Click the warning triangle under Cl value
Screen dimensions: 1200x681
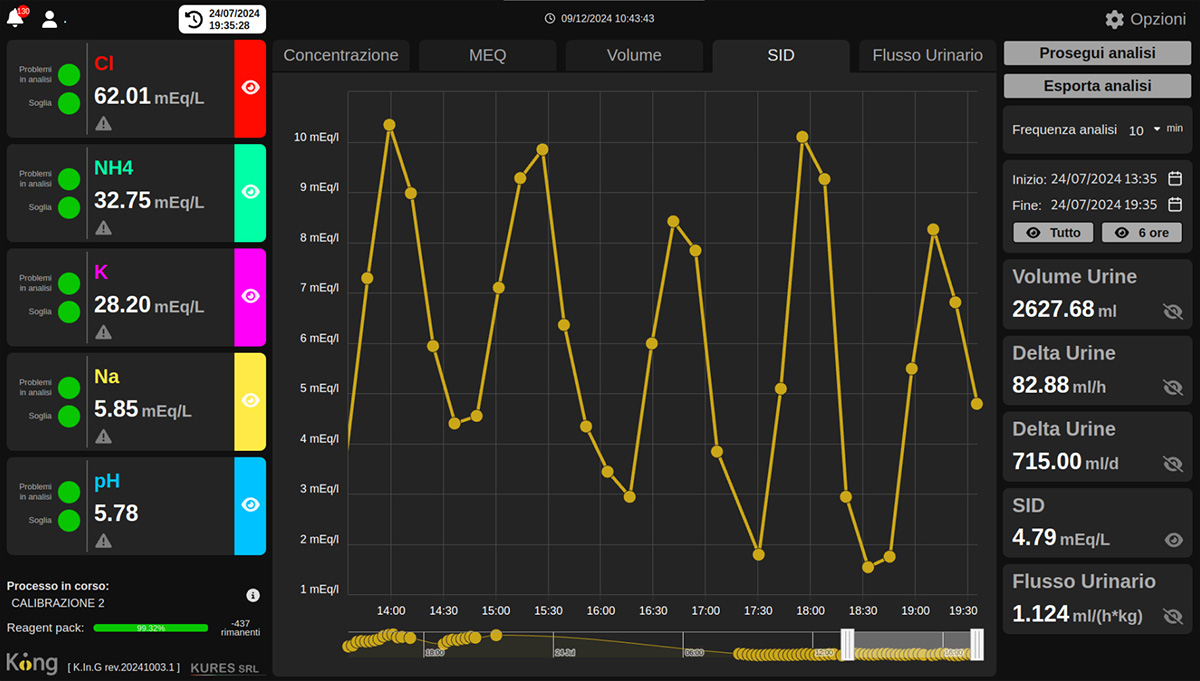(x=104, y=124)
